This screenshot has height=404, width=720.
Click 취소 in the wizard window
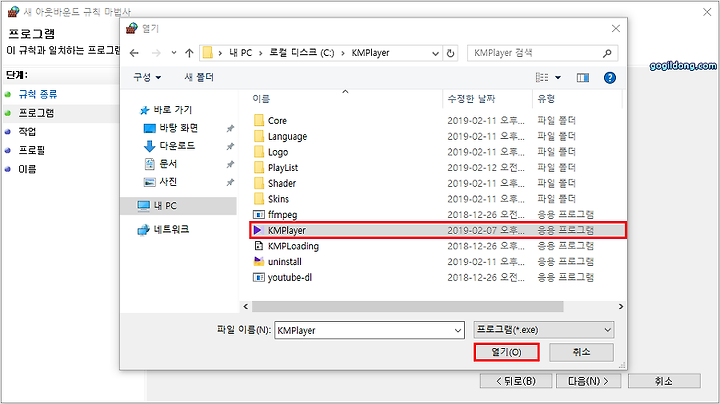click(664, 381)
